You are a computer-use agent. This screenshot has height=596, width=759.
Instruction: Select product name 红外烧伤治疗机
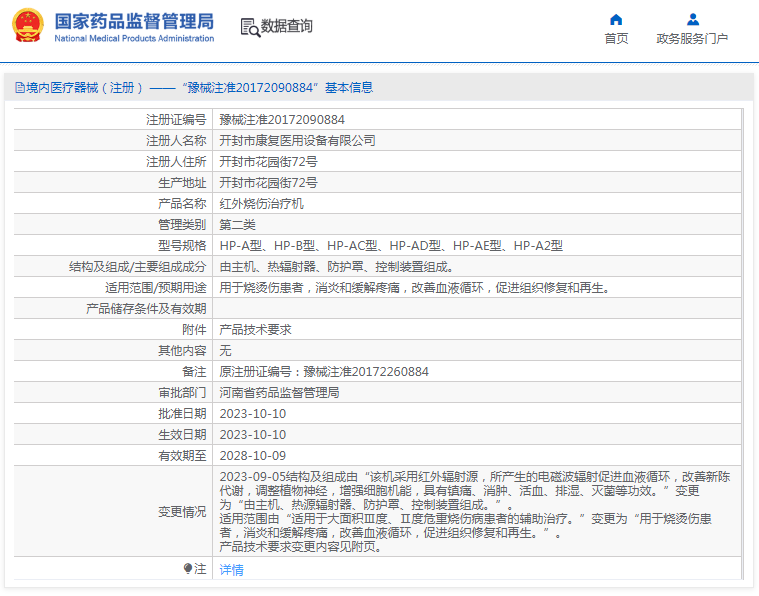(x=261, y=203)
